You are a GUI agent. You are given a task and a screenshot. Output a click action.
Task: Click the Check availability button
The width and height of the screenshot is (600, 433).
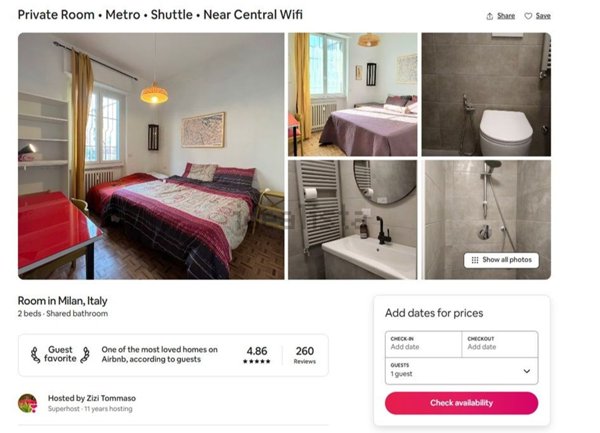[461, 403]
